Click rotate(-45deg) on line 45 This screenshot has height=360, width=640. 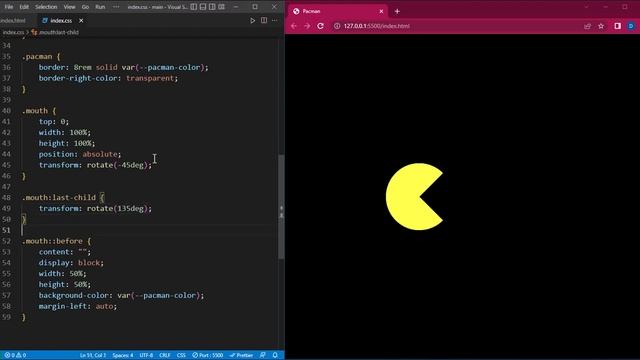pyautogui.click(x=117, y=165)
